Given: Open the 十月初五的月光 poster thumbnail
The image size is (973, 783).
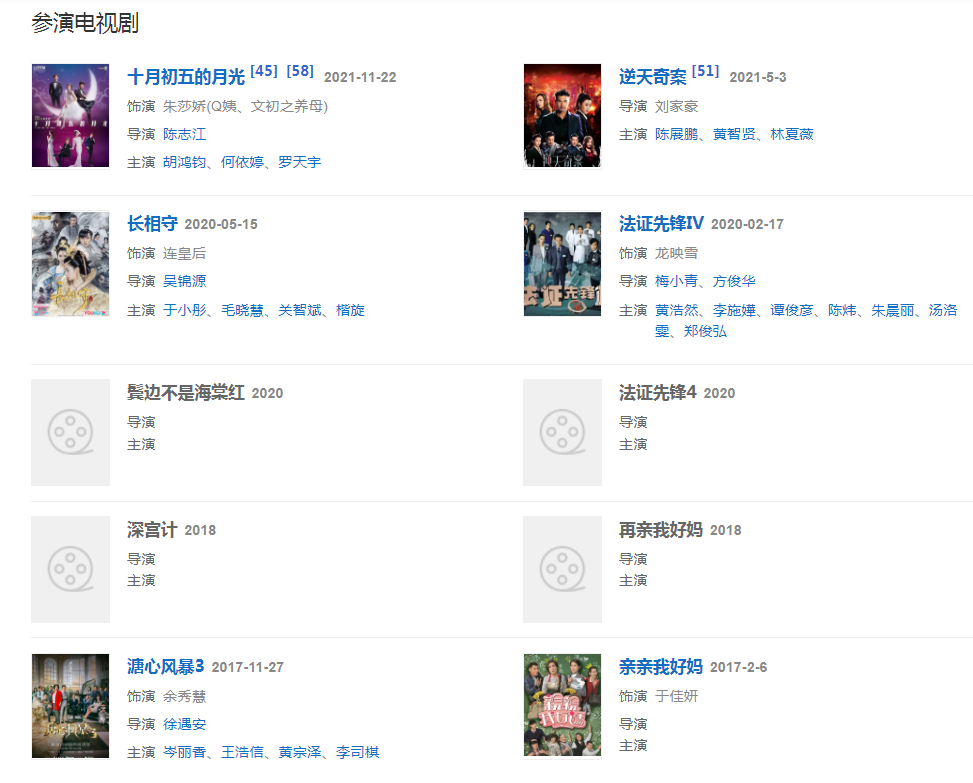Looking at the screenshot, I should (x=70, y=115).
